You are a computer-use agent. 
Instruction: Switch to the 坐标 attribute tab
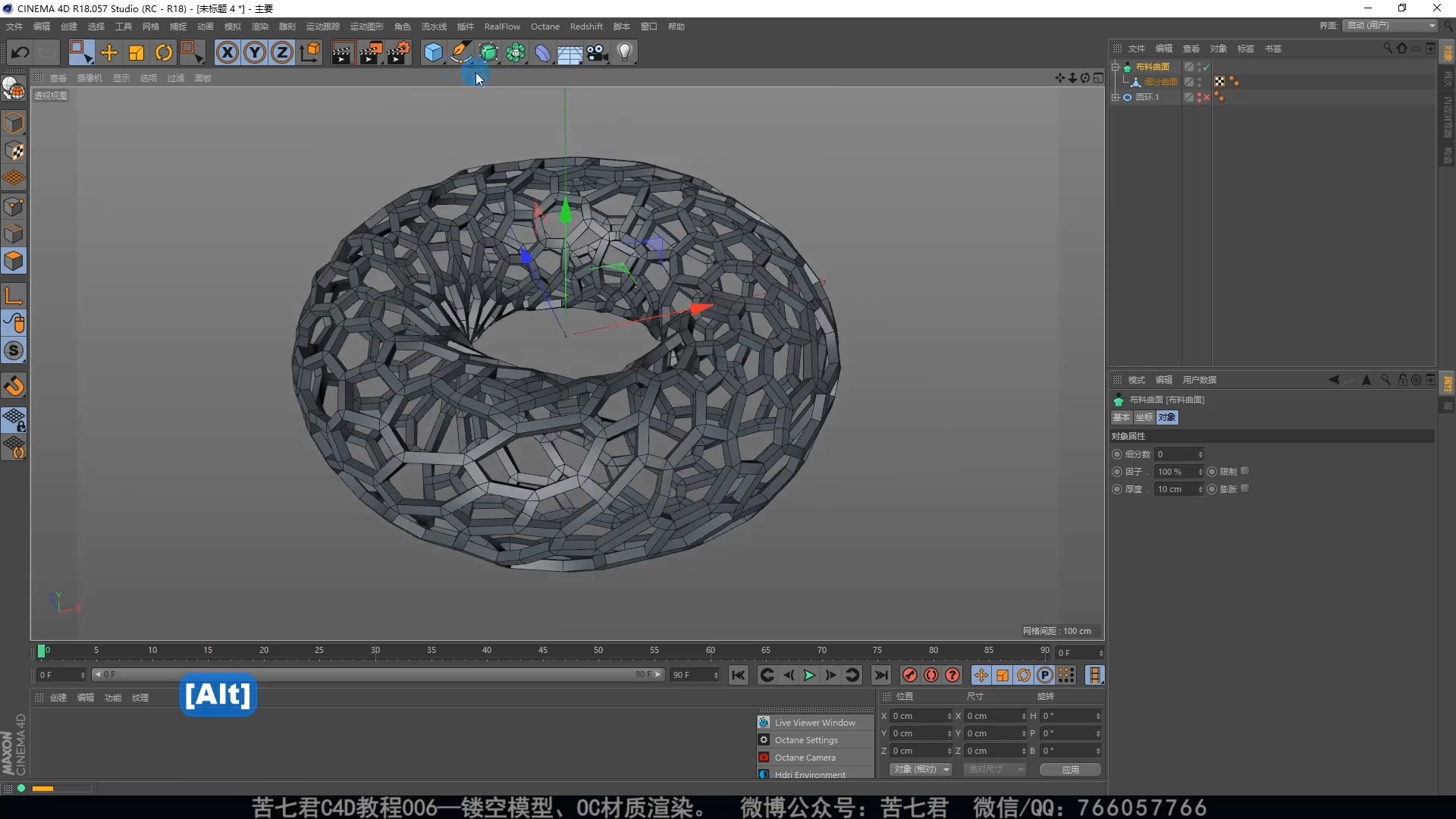tap(1144, 417)
